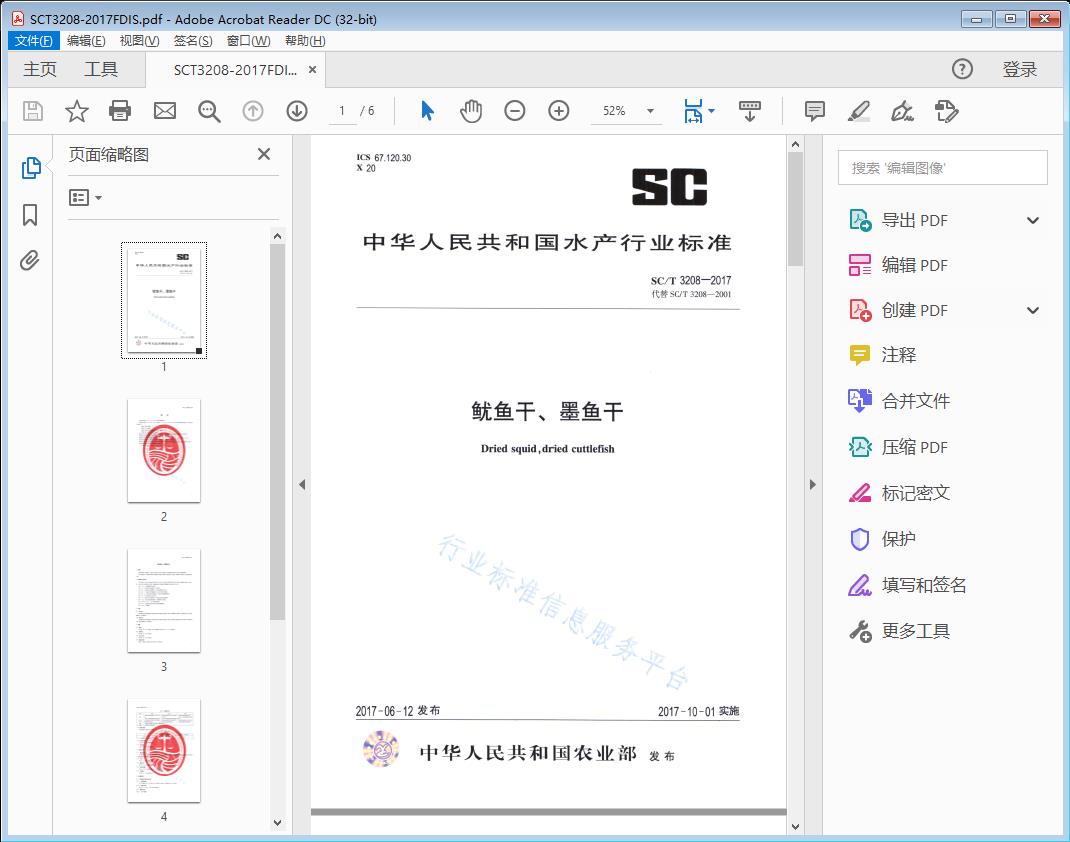
Task: Toggle the bookmarks side panel
Action: click(30, 215)
